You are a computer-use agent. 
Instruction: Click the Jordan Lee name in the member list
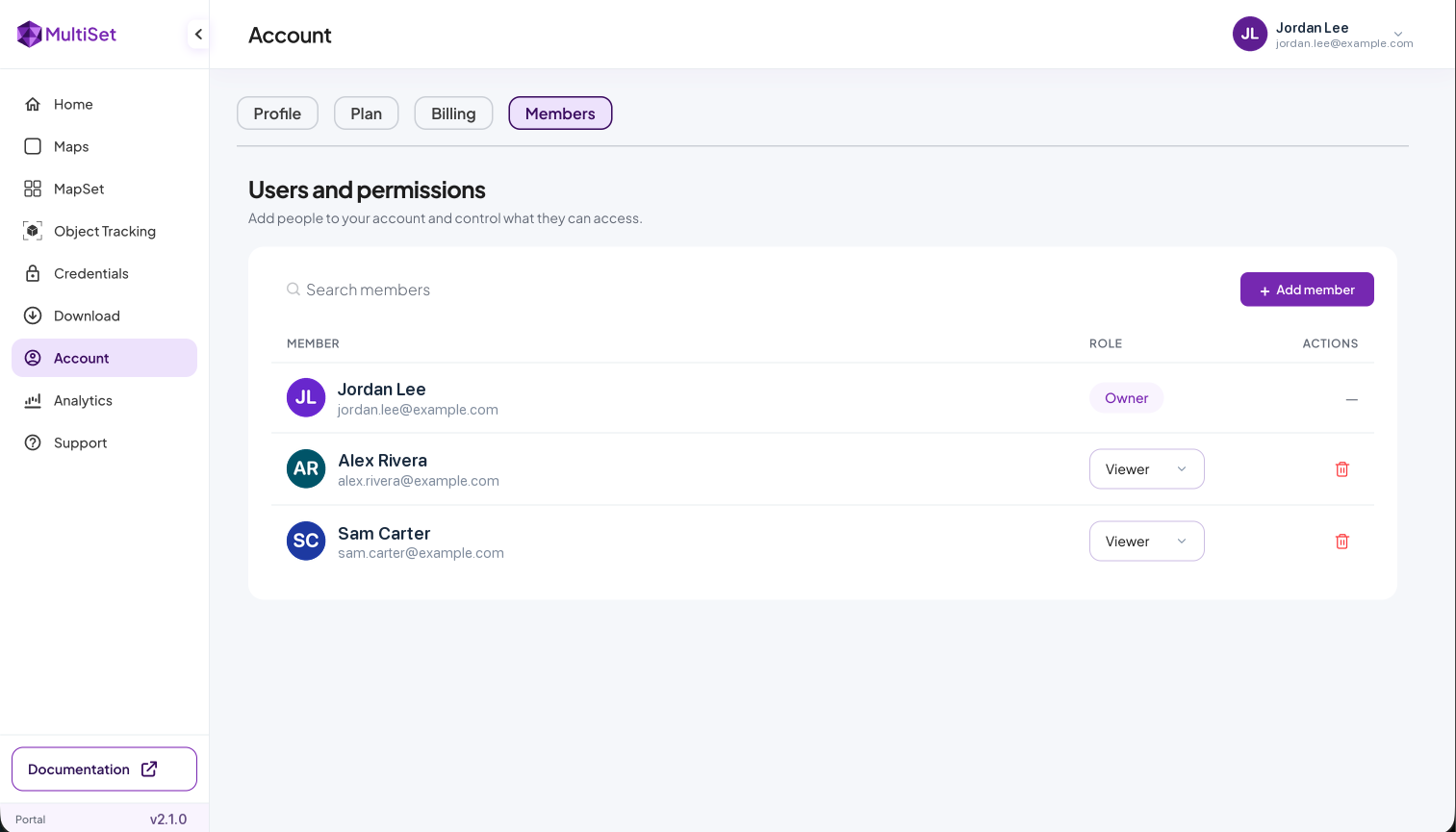381,390
